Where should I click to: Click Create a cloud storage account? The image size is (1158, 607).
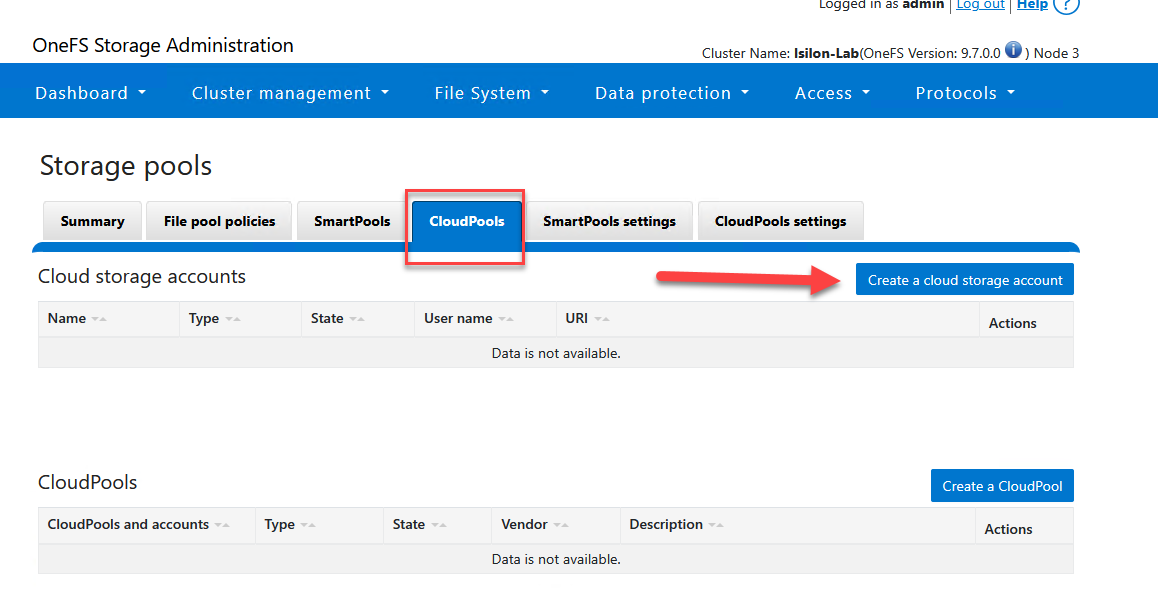963,279
